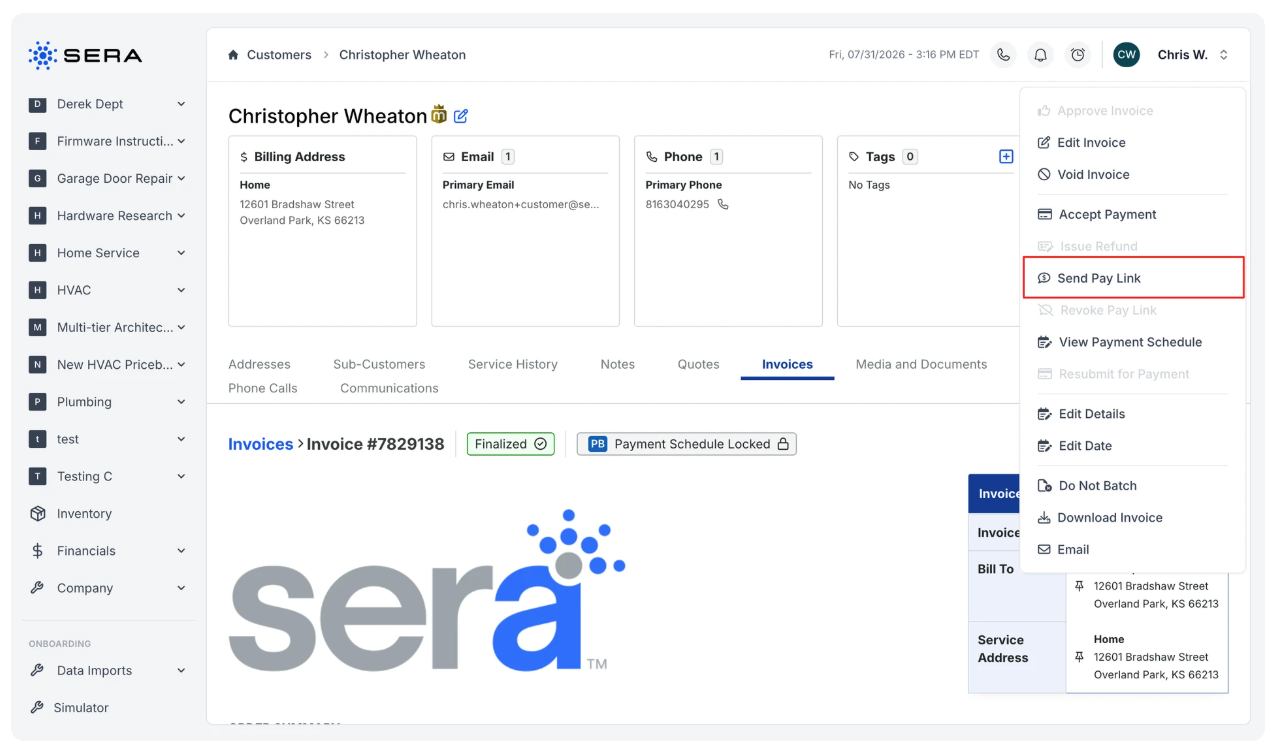Screen dimensions: 1269x745
Task: Click the P icon for Plumbing
Action: tap(38, 402)
